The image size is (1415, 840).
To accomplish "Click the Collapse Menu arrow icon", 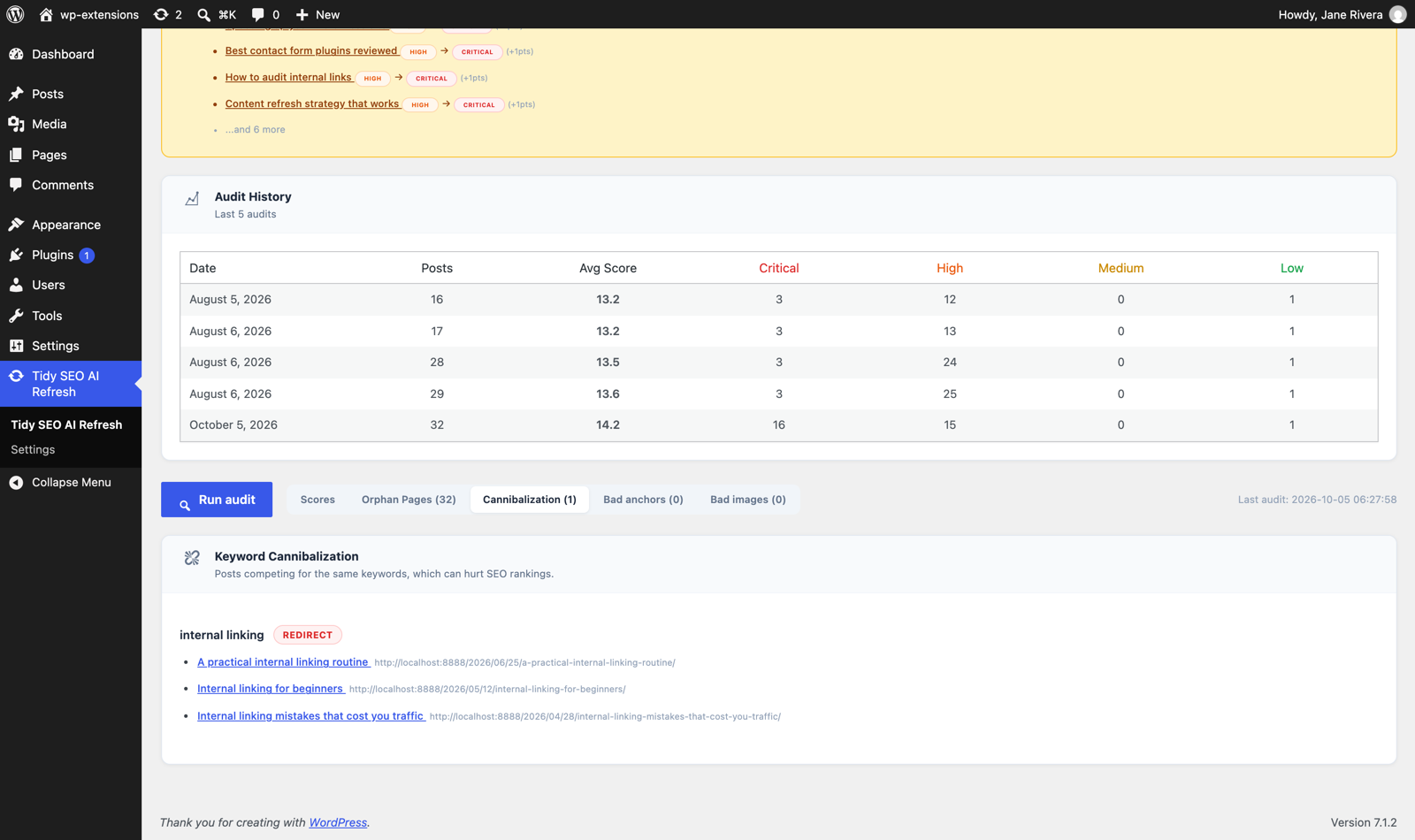I will (16, 482).
